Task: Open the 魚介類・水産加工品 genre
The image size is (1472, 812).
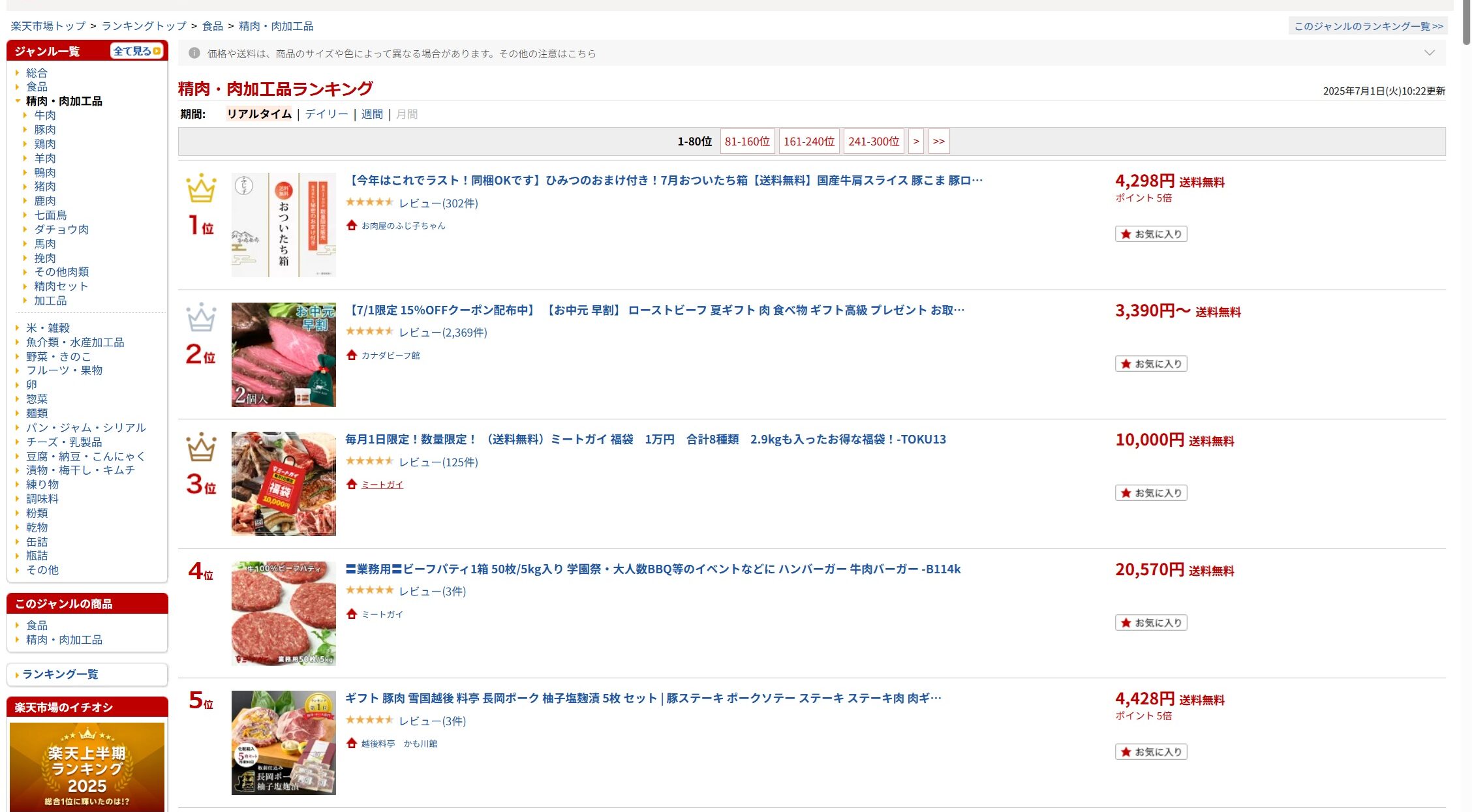Action: pyautogui.click(x=75, y=342)
